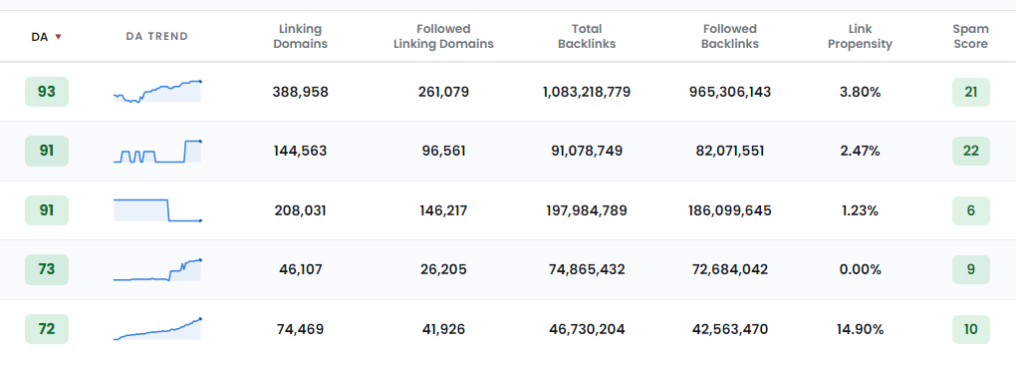Select total backlinks value 1,083,218,779

(586, 92)
